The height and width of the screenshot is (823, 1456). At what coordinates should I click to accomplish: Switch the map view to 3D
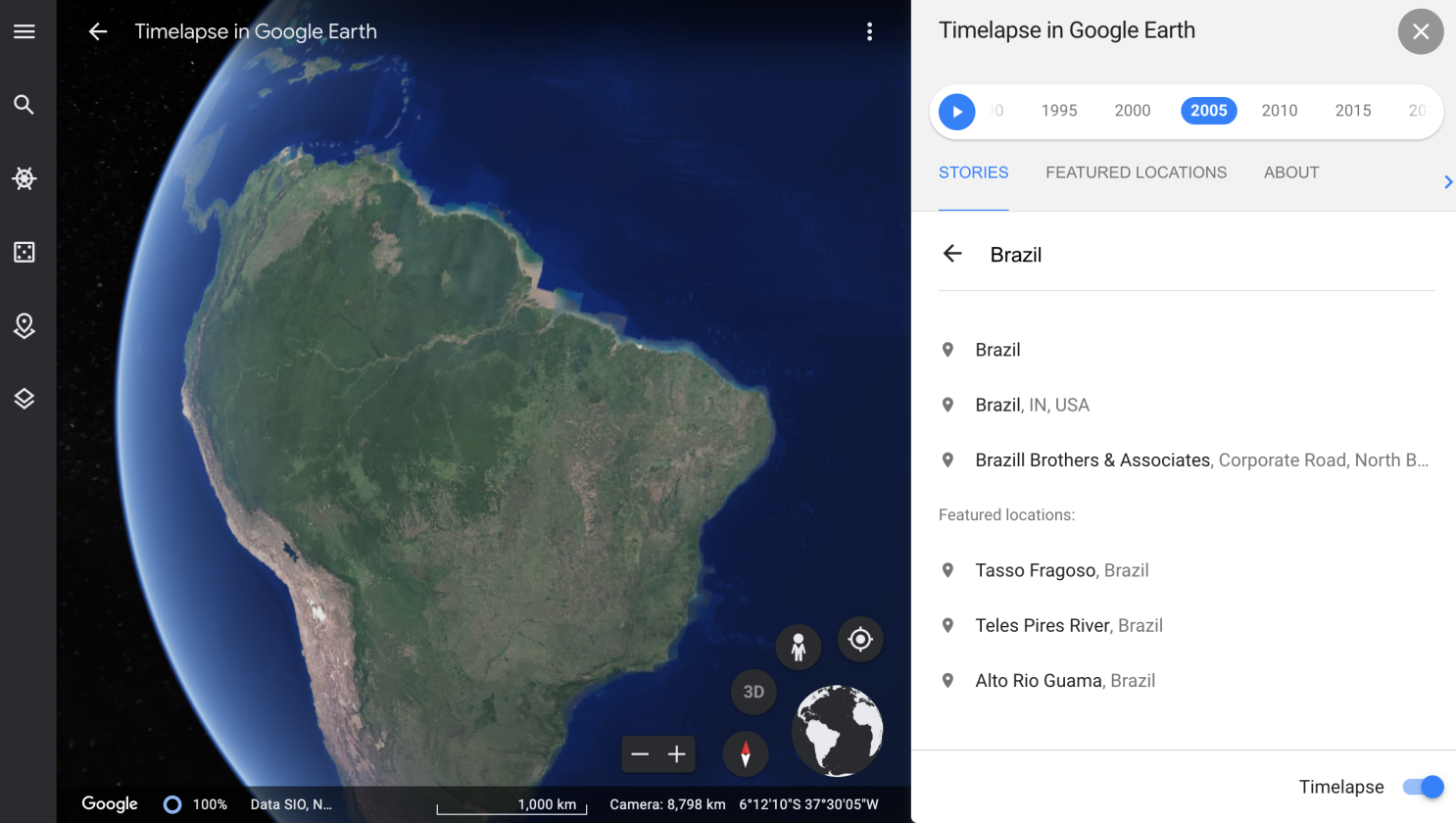753,692
